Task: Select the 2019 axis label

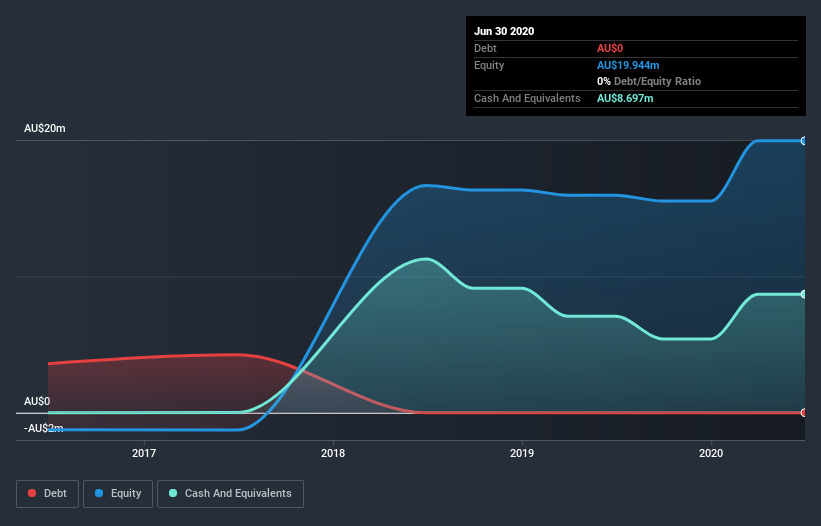Action: [x=522, y=453]
